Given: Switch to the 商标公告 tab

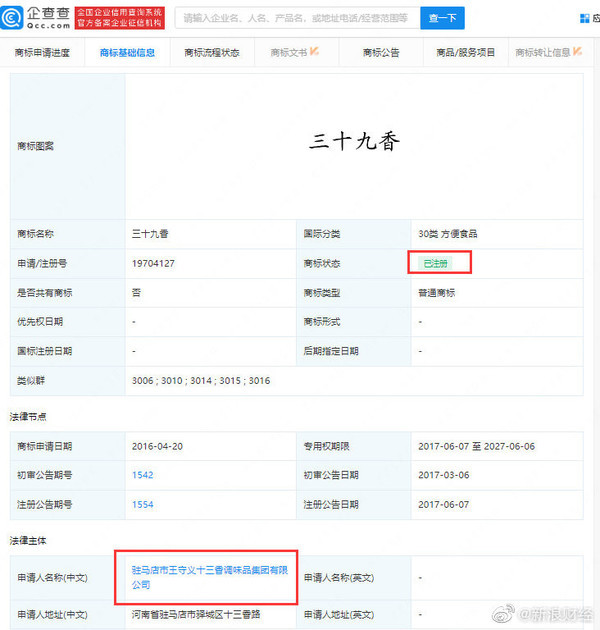Looking at the screenshot, I should 381,53.
